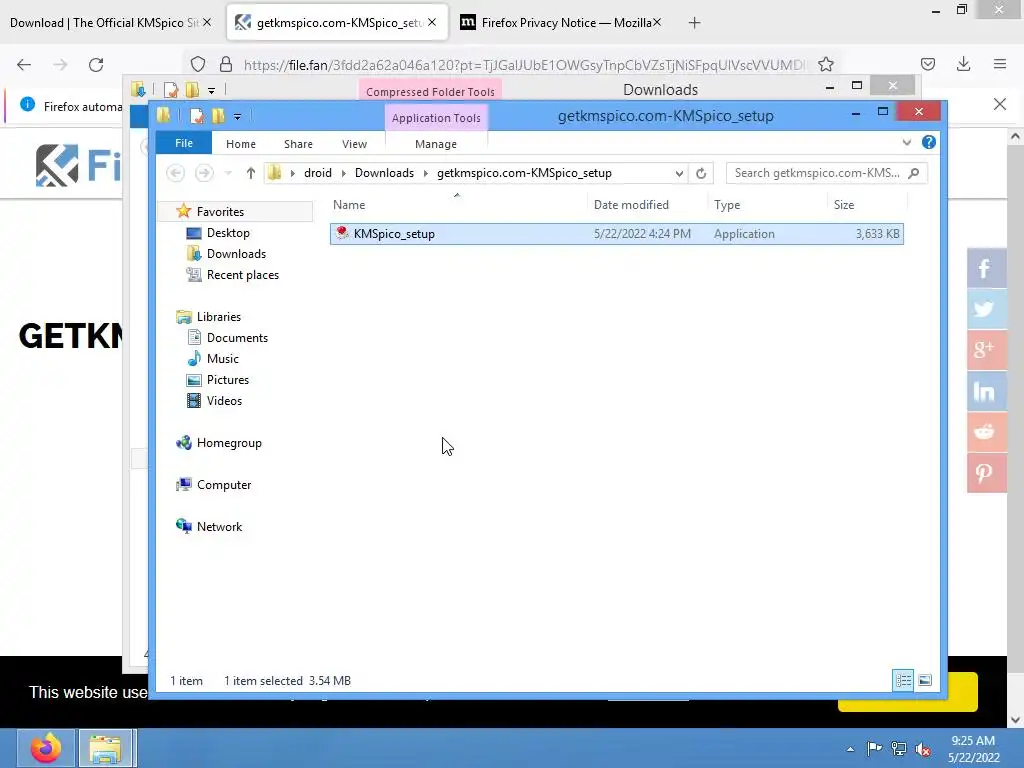Click droid in the address breadcrumb
The width and height of the screenshot is (1024, 768).
(x=318, y=173)
